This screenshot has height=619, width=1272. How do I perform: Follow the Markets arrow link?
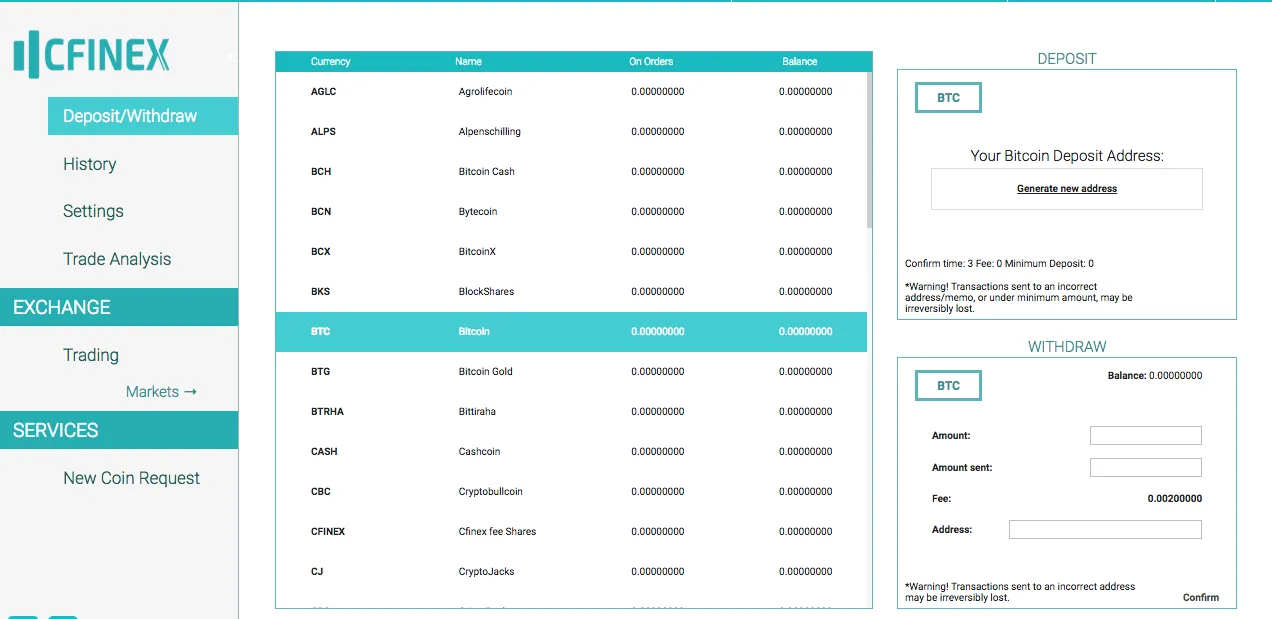pyautogui.click(x=161, y=392)
